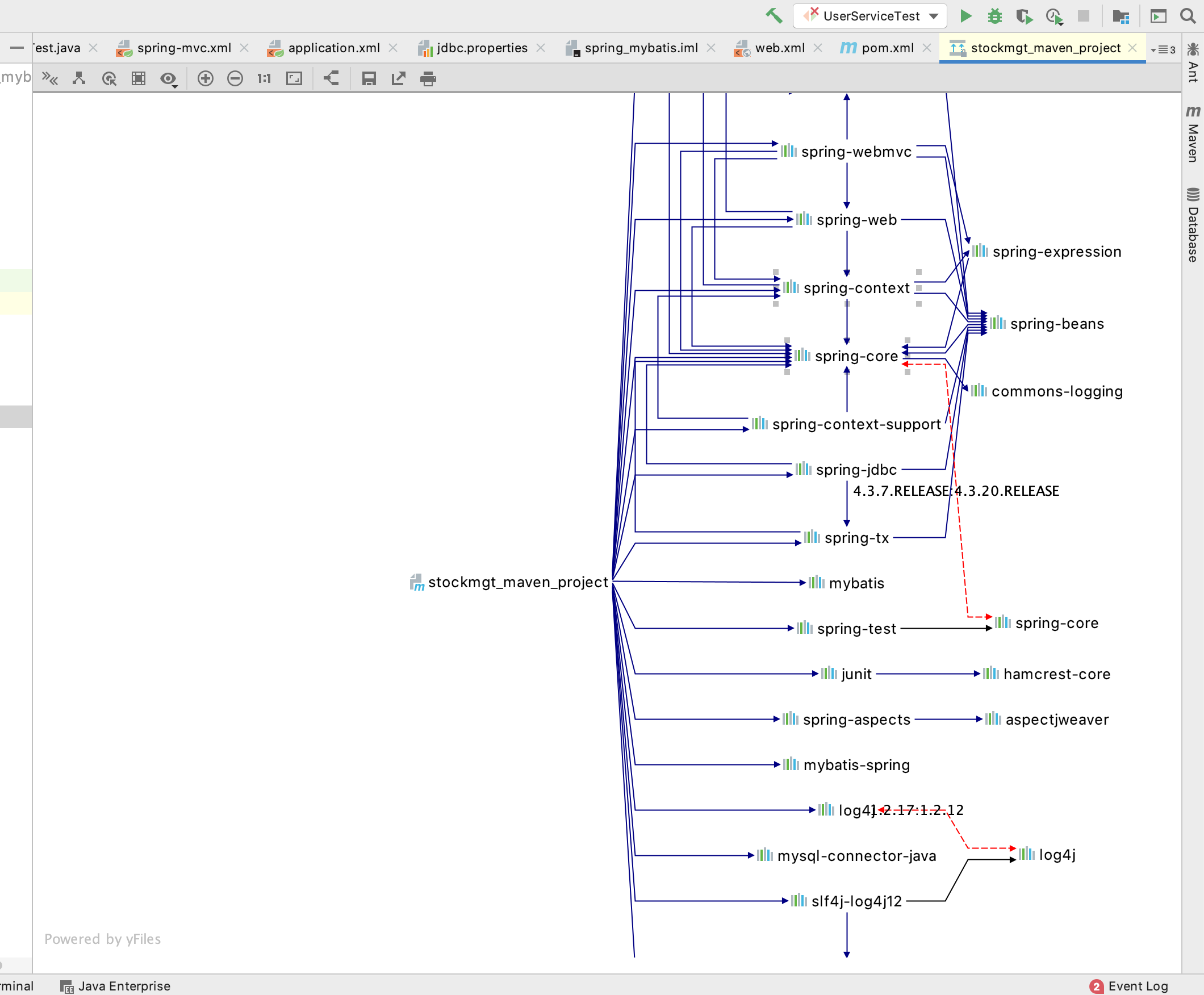Open the Database tool window
The image size is (1204, 995).
coord(1193,225)
